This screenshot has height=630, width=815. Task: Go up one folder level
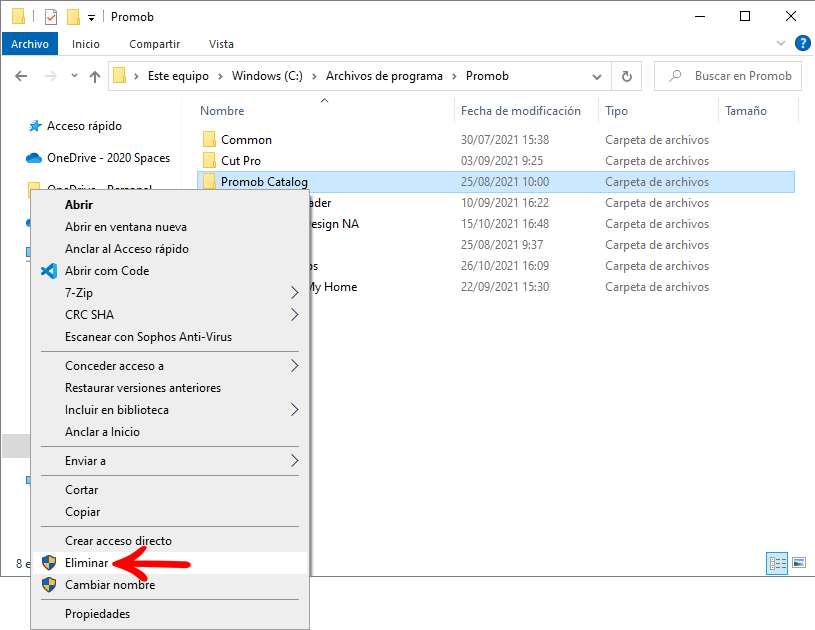[95, 76]
